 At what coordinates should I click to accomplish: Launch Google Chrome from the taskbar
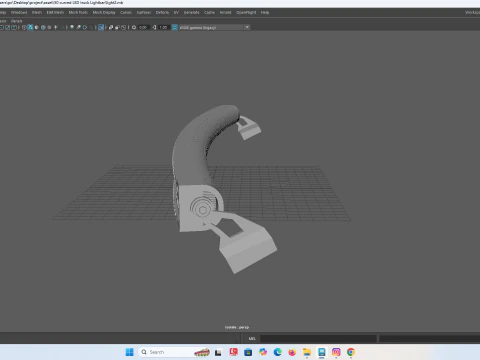(351, 352)
